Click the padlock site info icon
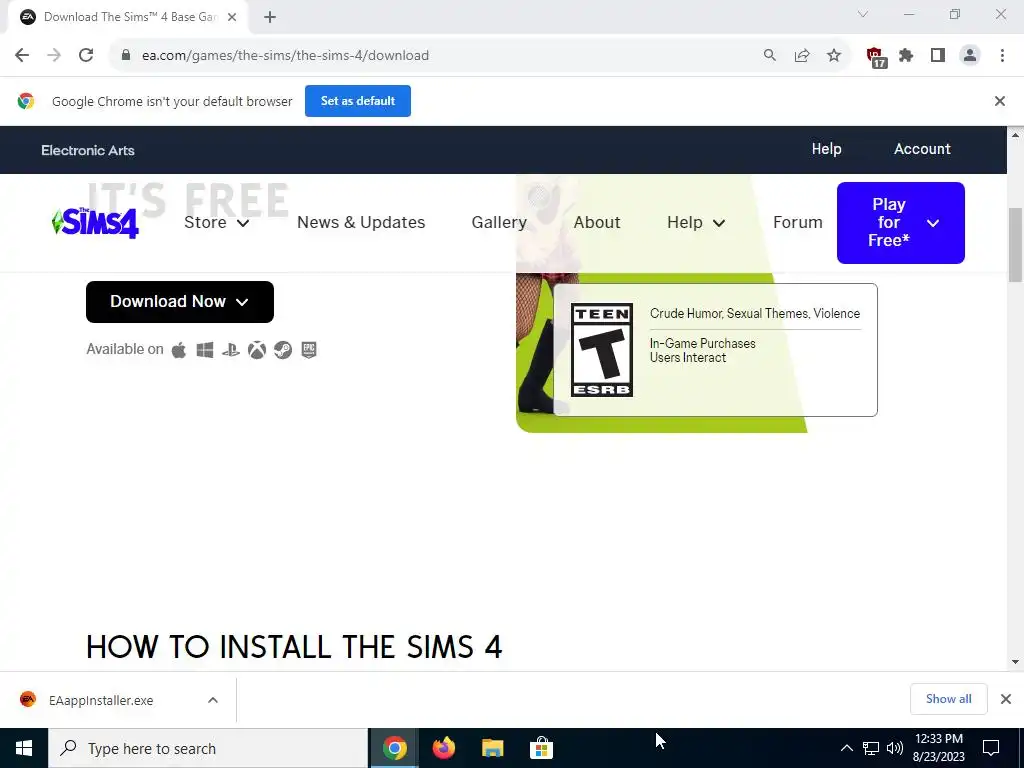 pos(126,56)
